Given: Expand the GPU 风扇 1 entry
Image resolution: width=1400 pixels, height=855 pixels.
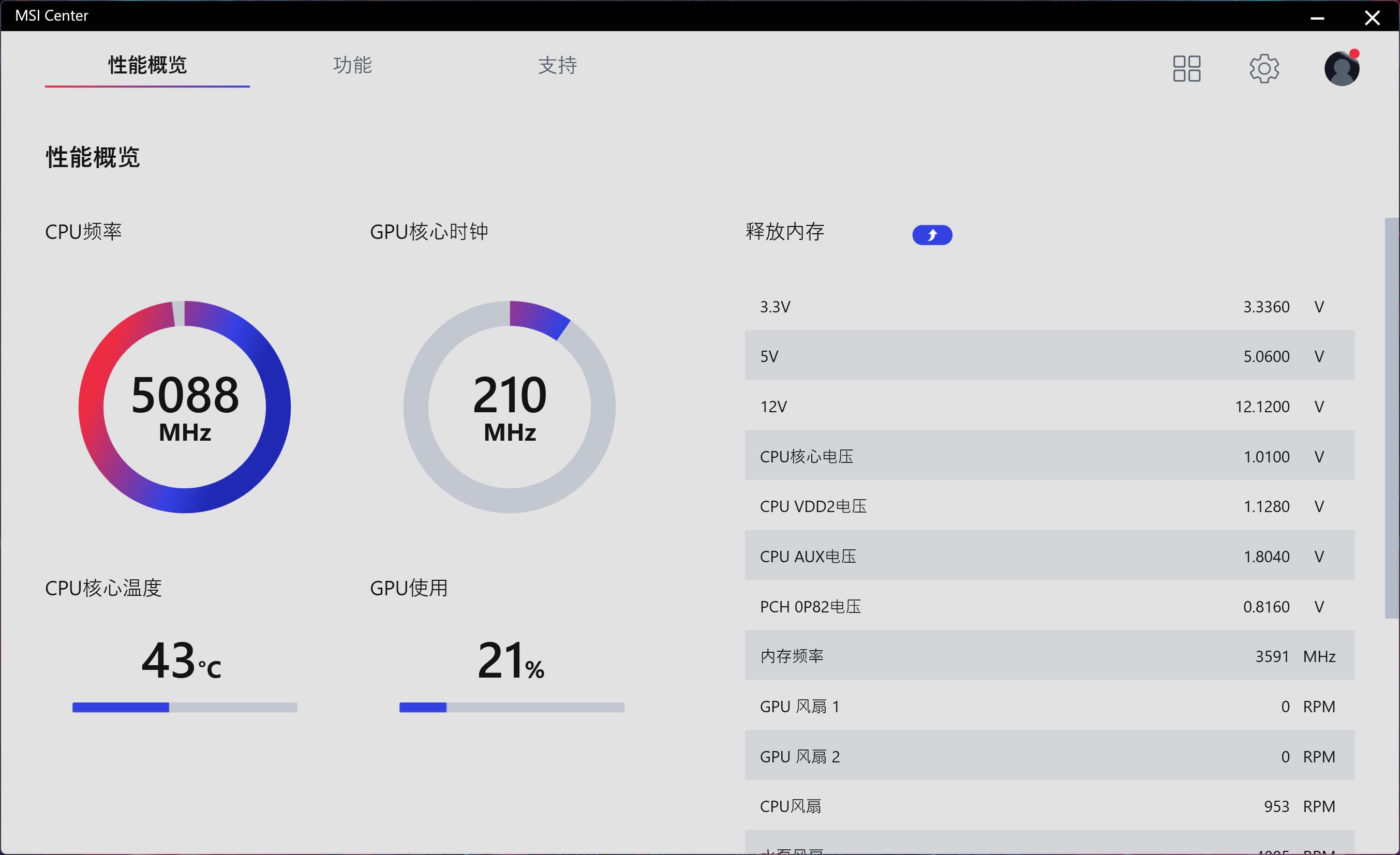Looking at the screenshot, I should (1048, 706).
